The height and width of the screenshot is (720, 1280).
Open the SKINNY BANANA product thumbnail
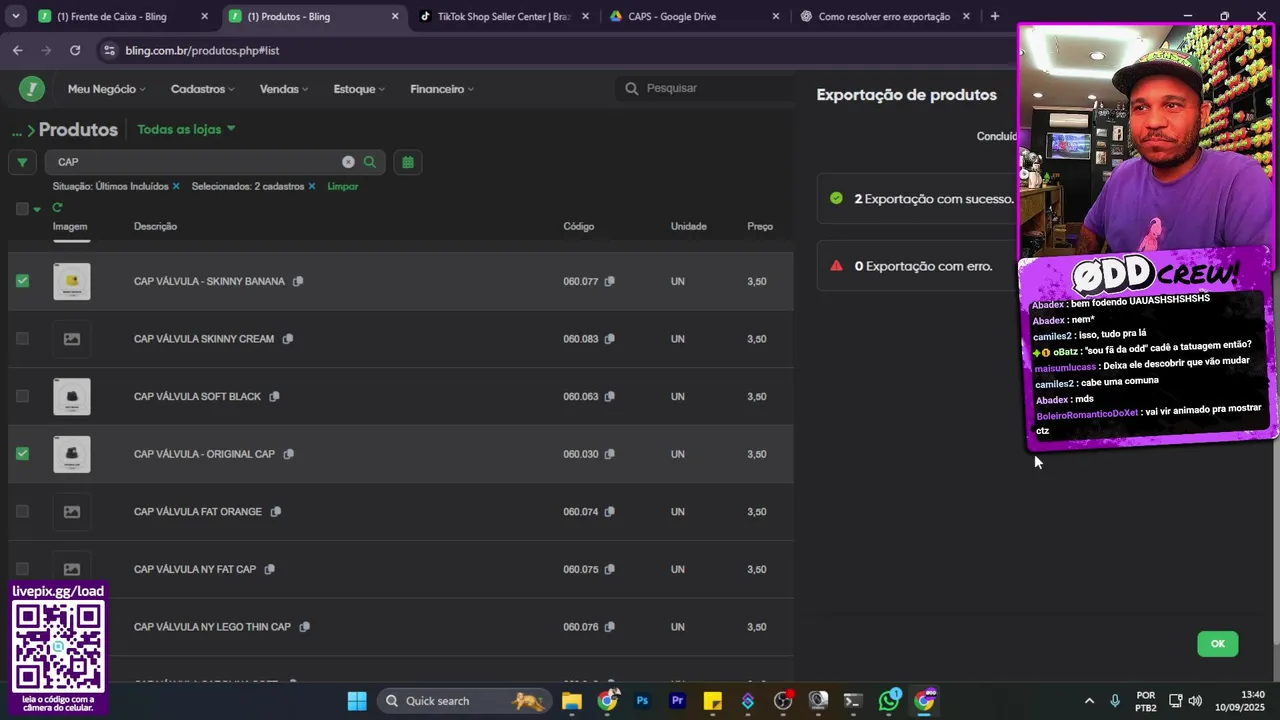[x=72, y=282]
